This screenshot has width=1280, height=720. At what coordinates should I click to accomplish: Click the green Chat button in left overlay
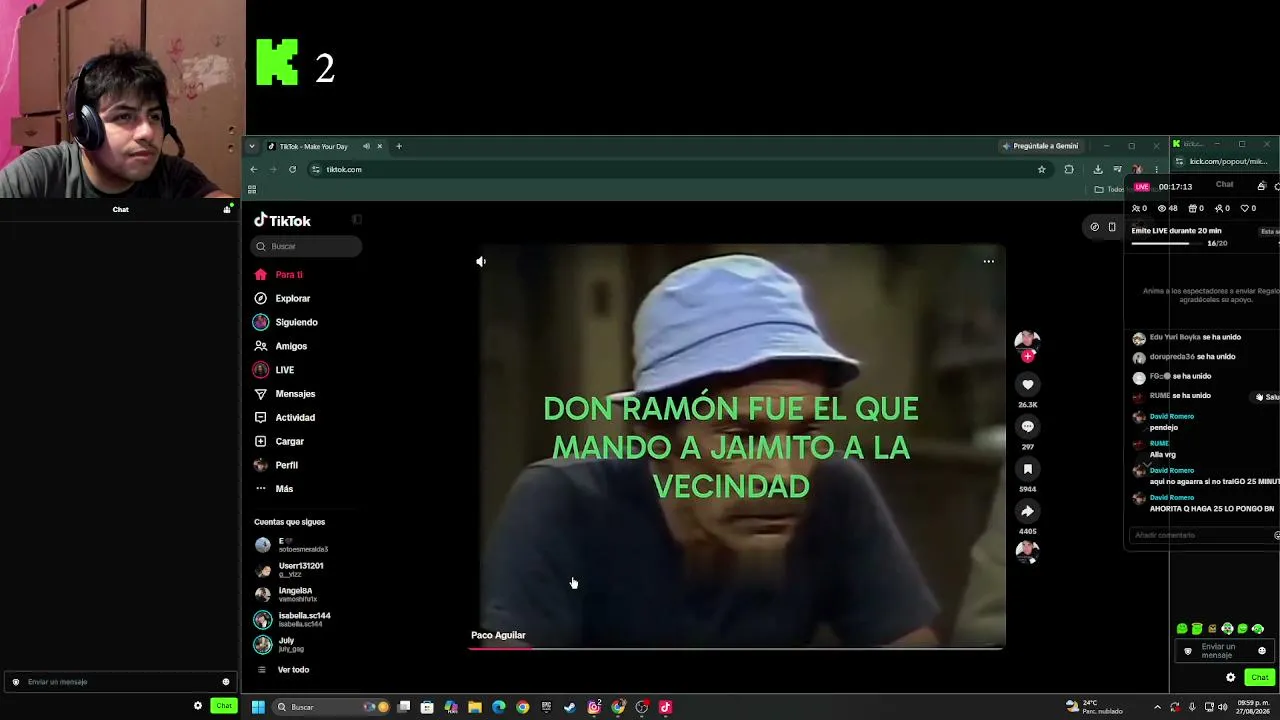[x=224, y=706]
